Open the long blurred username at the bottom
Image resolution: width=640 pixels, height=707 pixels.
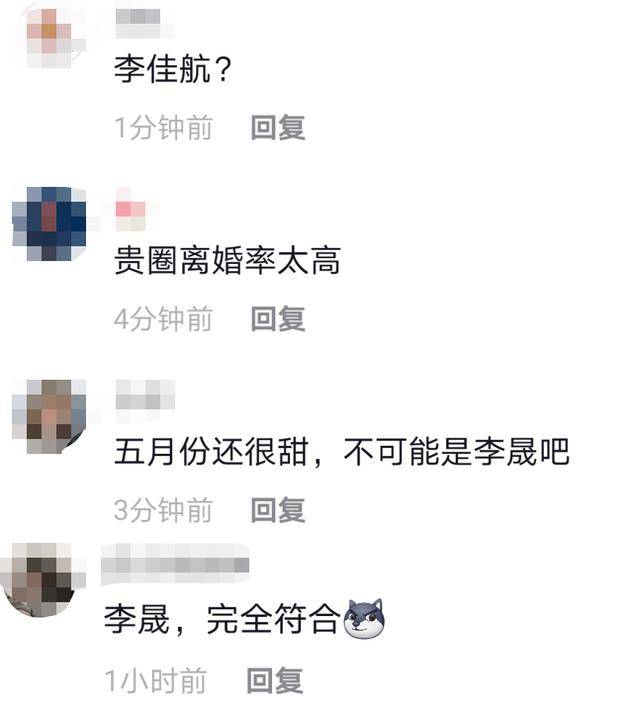[x=175, y=565]
